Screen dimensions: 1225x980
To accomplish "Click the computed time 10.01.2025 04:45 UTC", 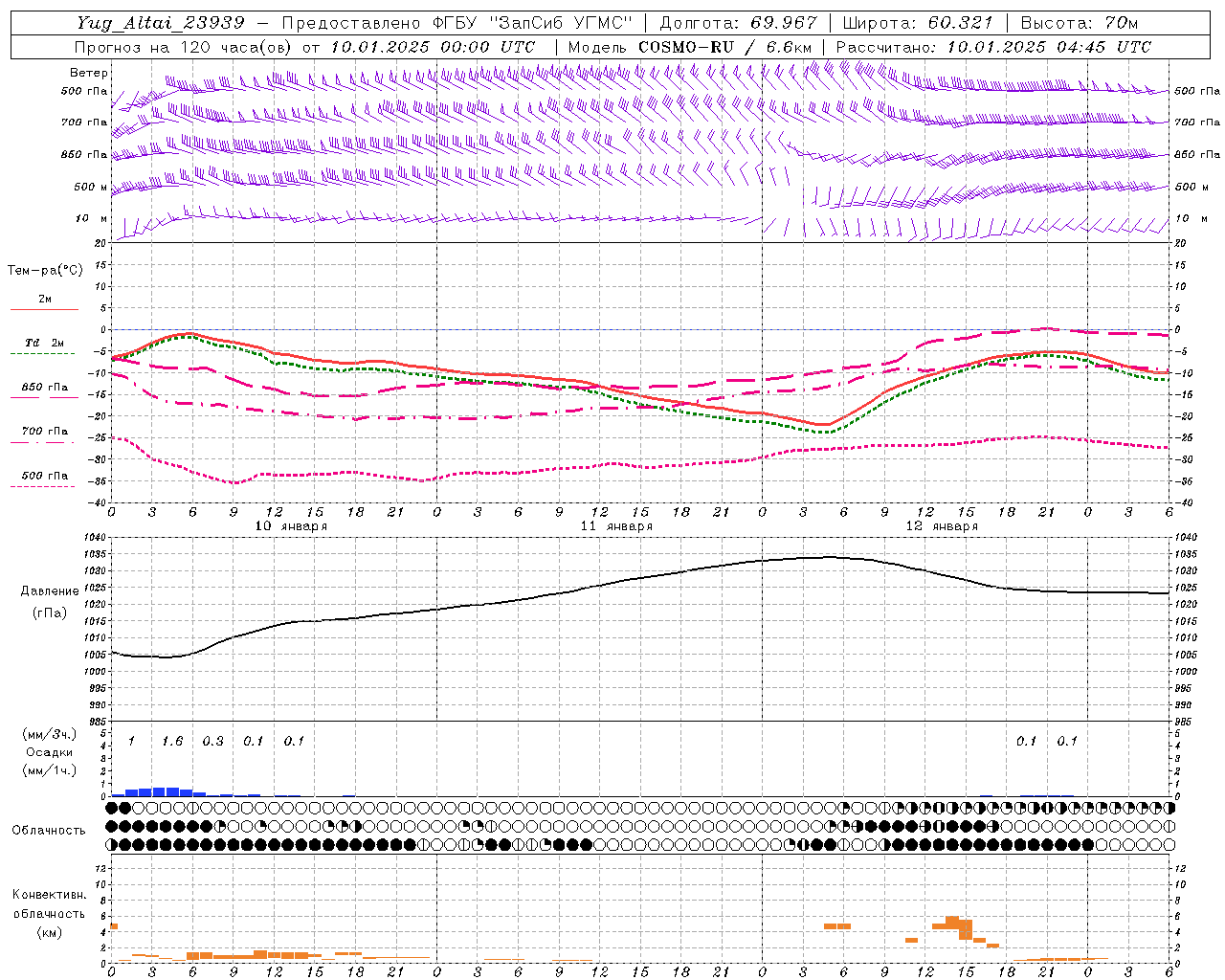I will pos(1049,47).
